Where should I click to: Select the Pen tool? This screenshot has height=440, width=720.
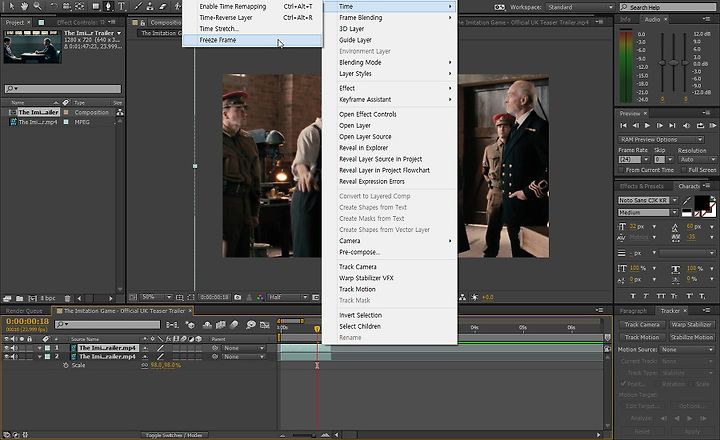point(108,6)
